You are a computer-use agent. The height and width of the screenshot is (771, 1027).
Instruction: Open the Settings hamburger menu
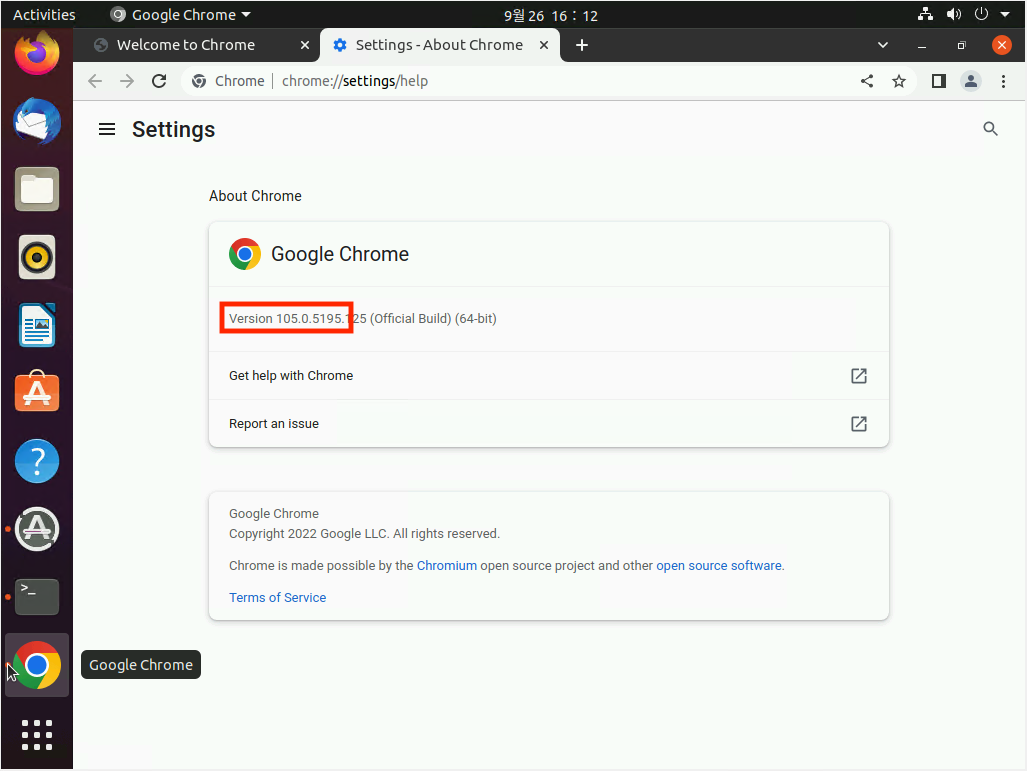[106, 128]
